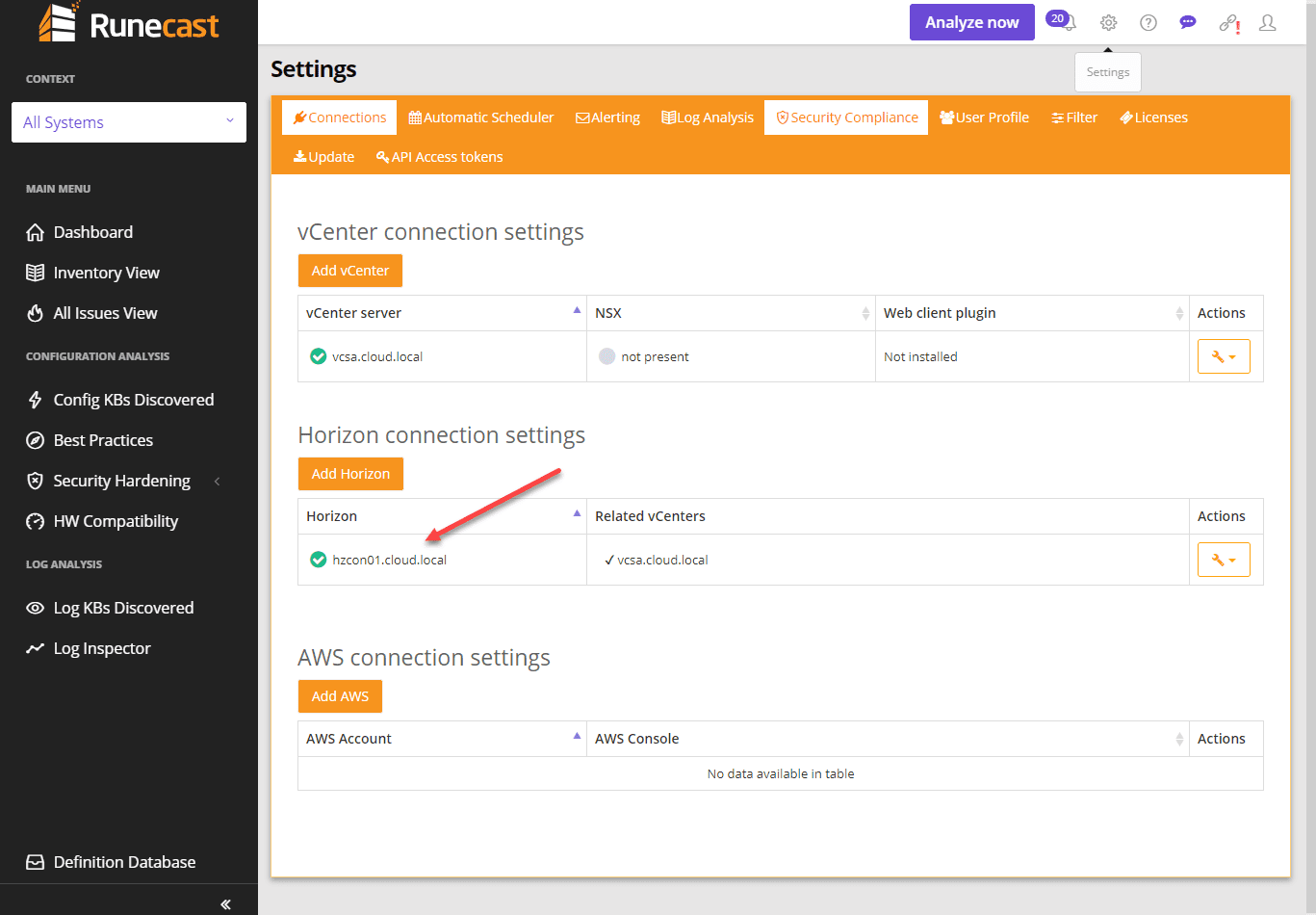Viewport: 1316px width, 915px height.
Task: Click the Add Horizon button
Action: [x=350, y=474]
